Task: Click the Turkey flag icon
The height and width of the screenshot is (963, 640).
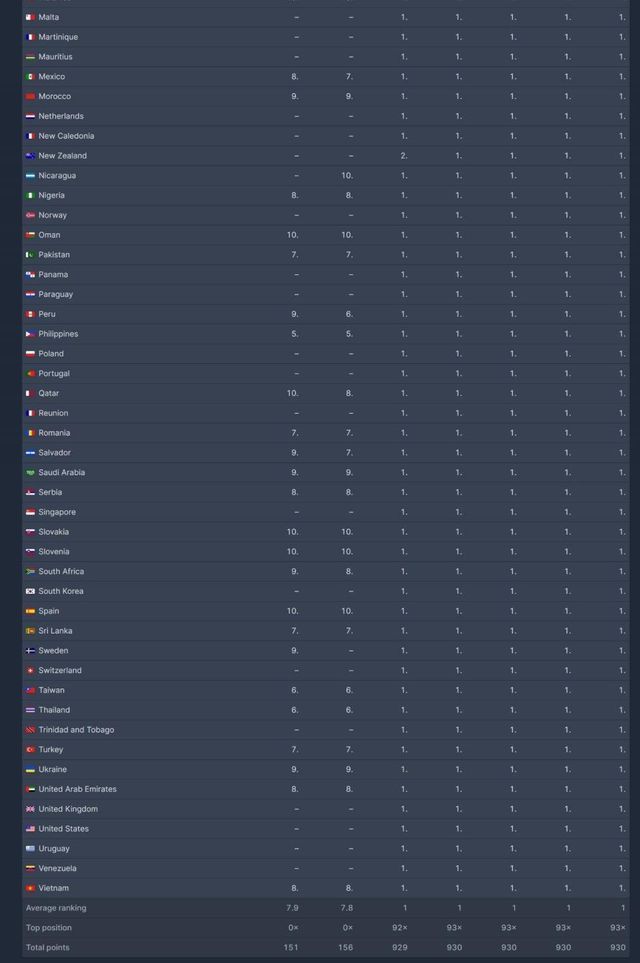Action: (30, 749)
